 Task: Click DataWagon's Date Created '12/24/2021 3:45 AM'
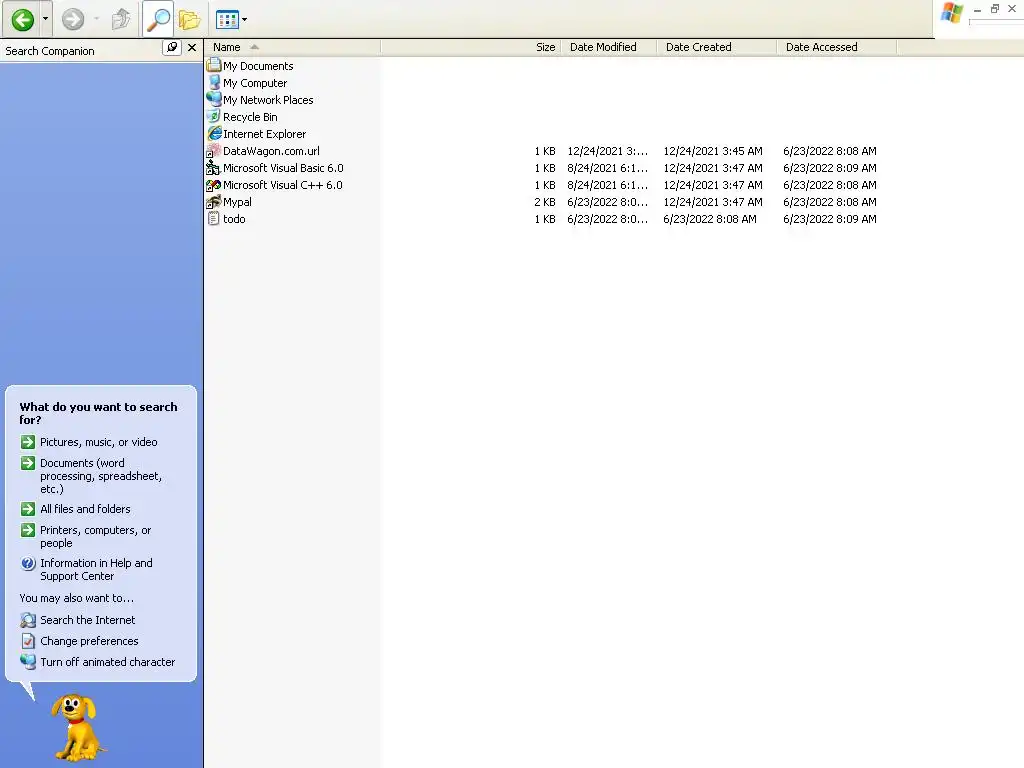712,151
